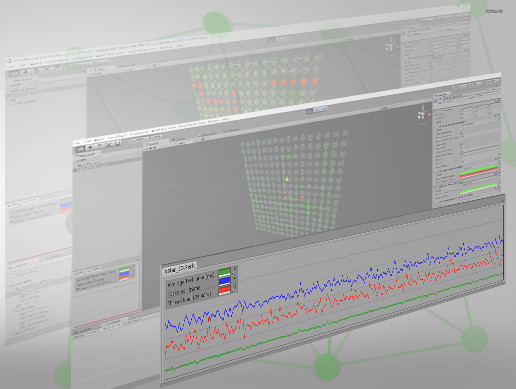Open the File menu in front Unity window
This screenshot has height=389, width=516.
[x=77, y=143]
